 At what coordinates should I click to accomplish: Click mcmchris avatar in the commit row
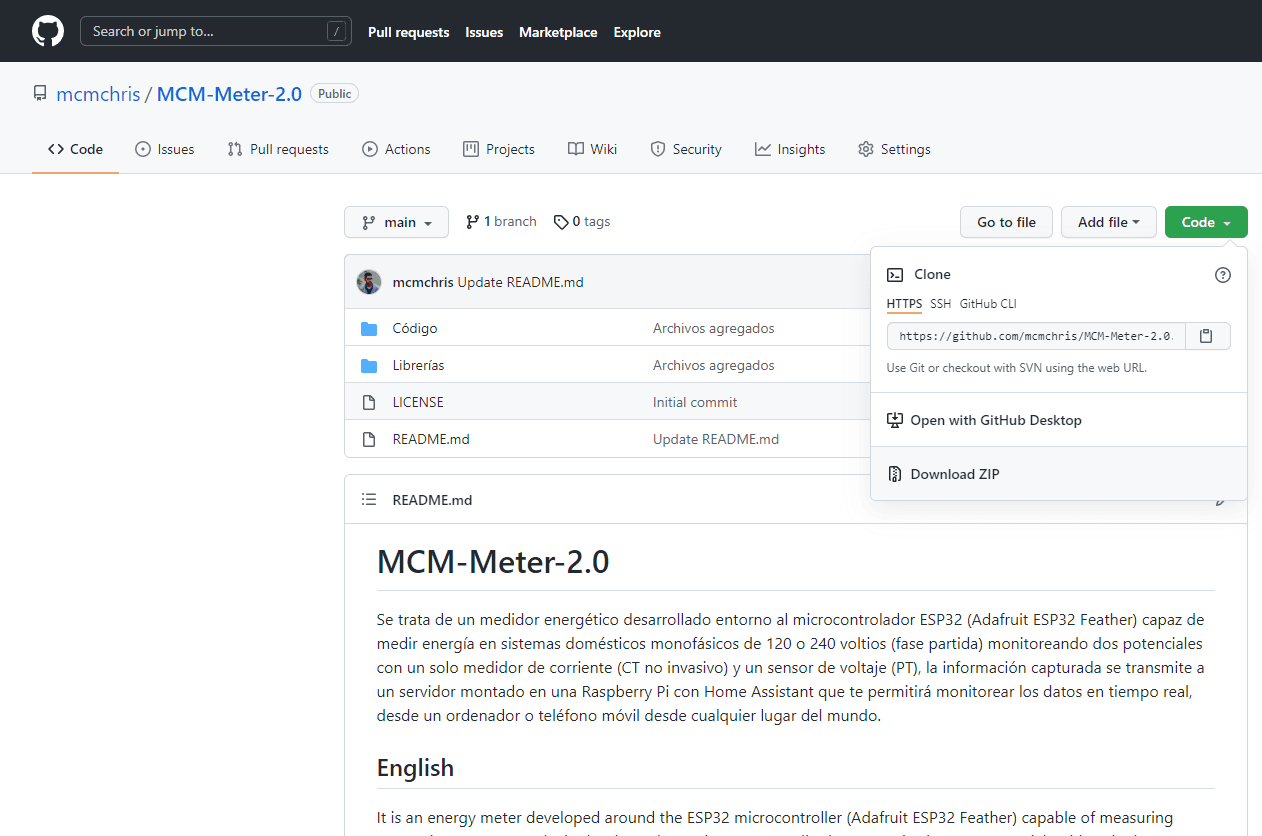coord(369,282)
